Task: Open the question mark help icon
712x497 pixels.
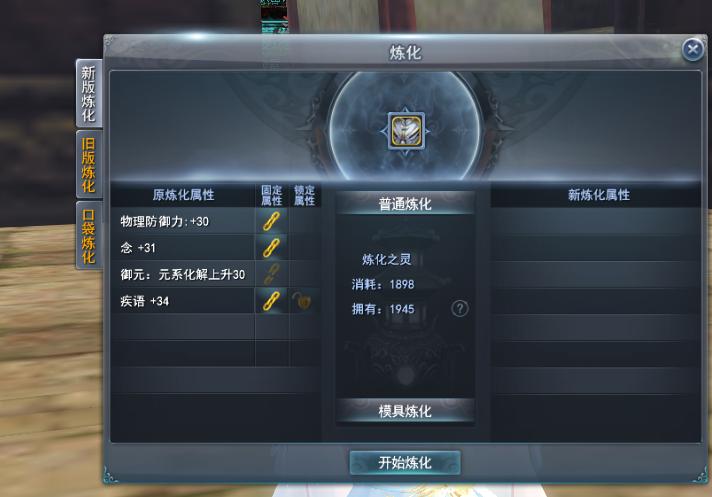Action: click(460, 309)
